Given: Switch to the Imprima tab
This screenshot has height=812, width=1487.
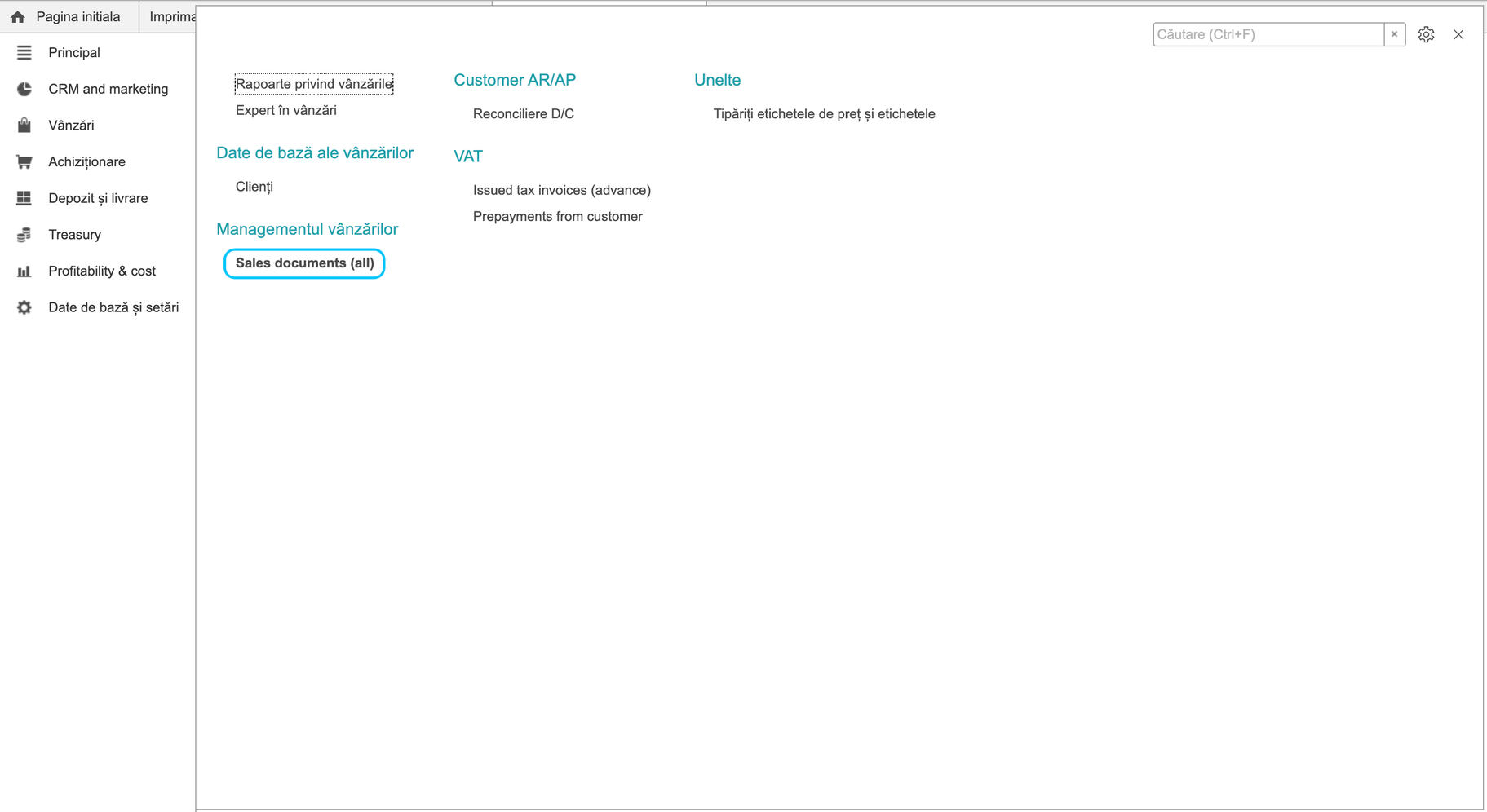Looking at the screenshot, I should (169, 16).
